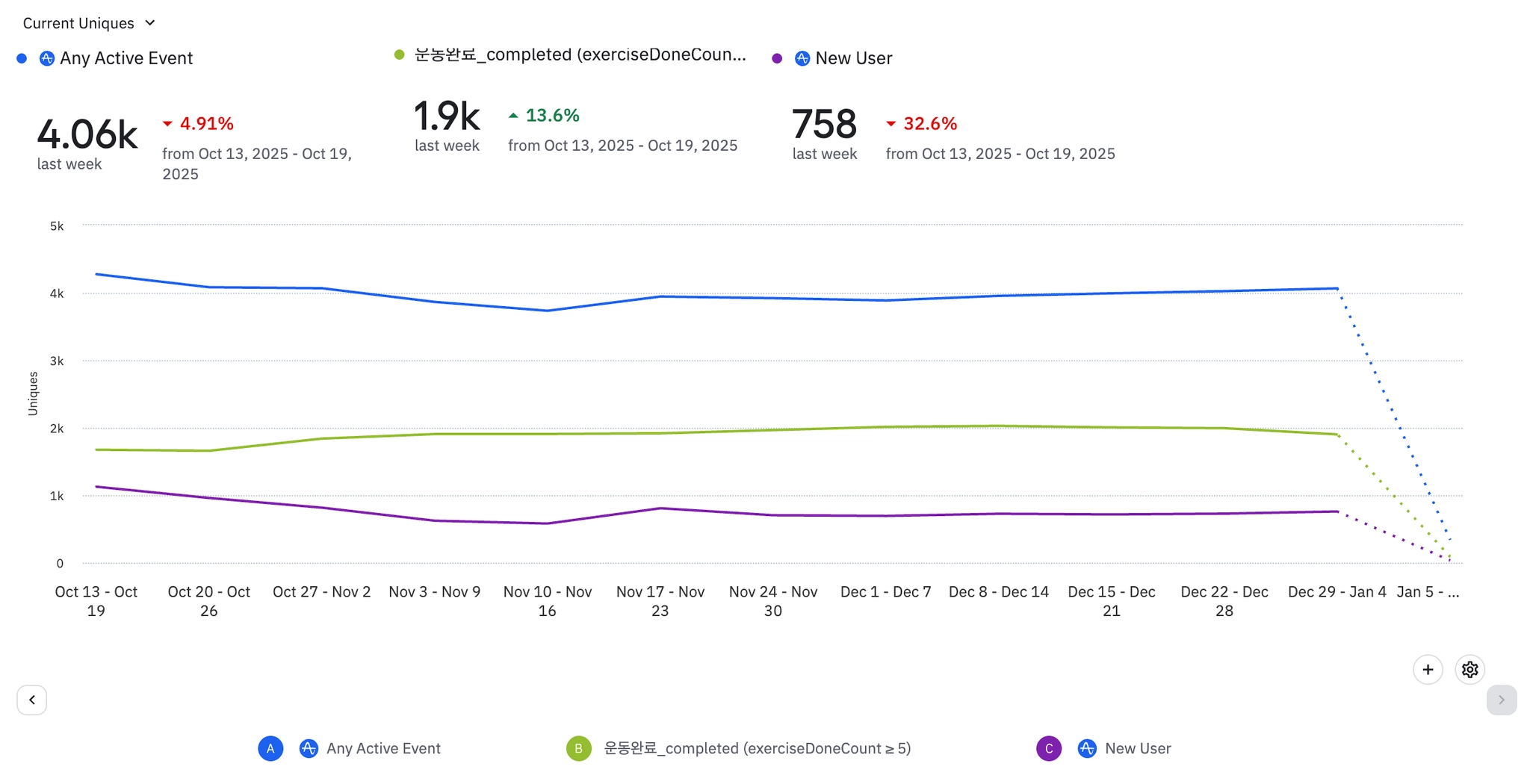Click the Dec 8 - Dec 14 axis label
Viewport: 1530px width, 784px height.
tap(998, 592)
